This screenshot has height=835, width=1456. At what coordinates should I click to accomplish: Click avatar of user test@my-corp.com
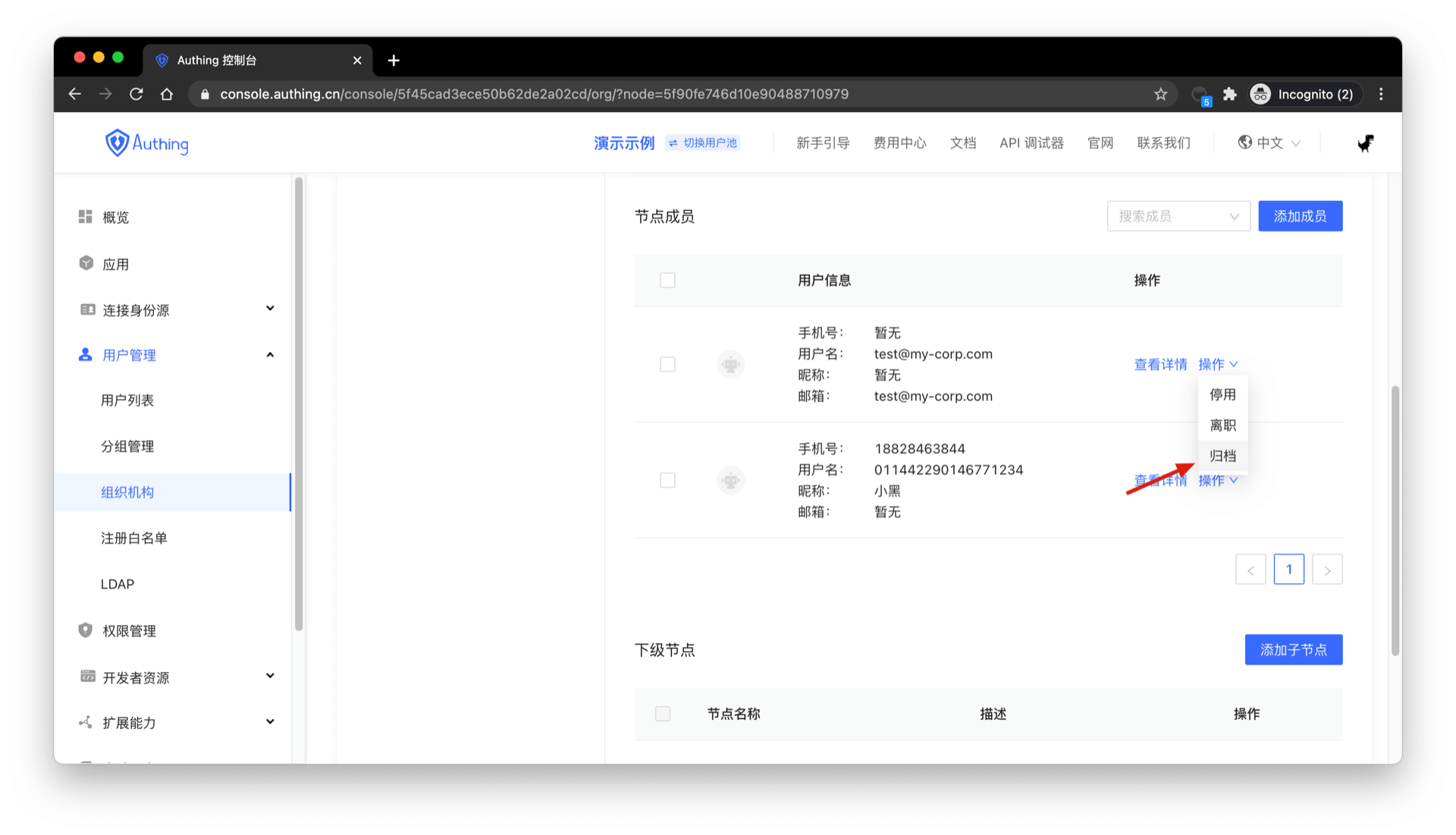pyautogui.click(x=730, y=364)
